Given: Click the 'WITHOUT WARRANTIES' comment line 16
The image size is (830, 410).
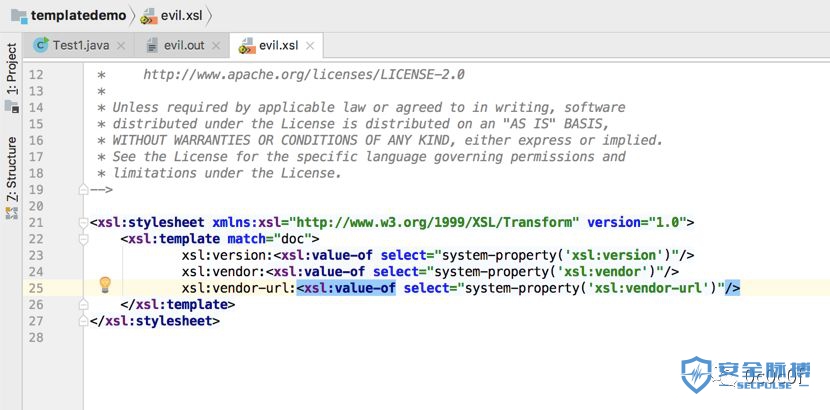Looking at the screenshot, I should [380, 140].
